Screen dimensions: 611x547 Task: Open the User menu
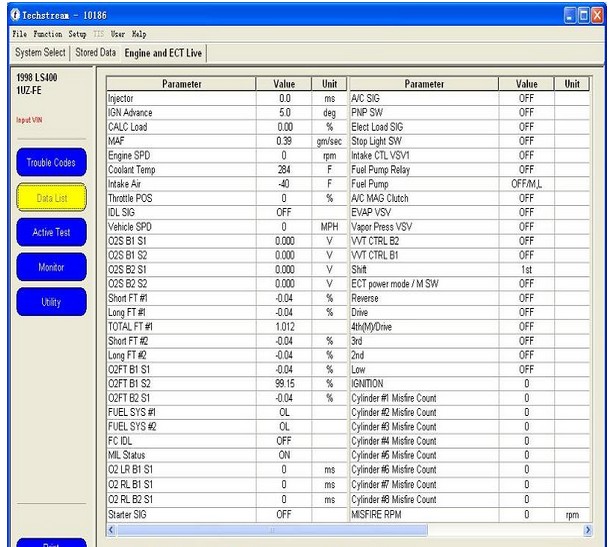coord(118,34)
